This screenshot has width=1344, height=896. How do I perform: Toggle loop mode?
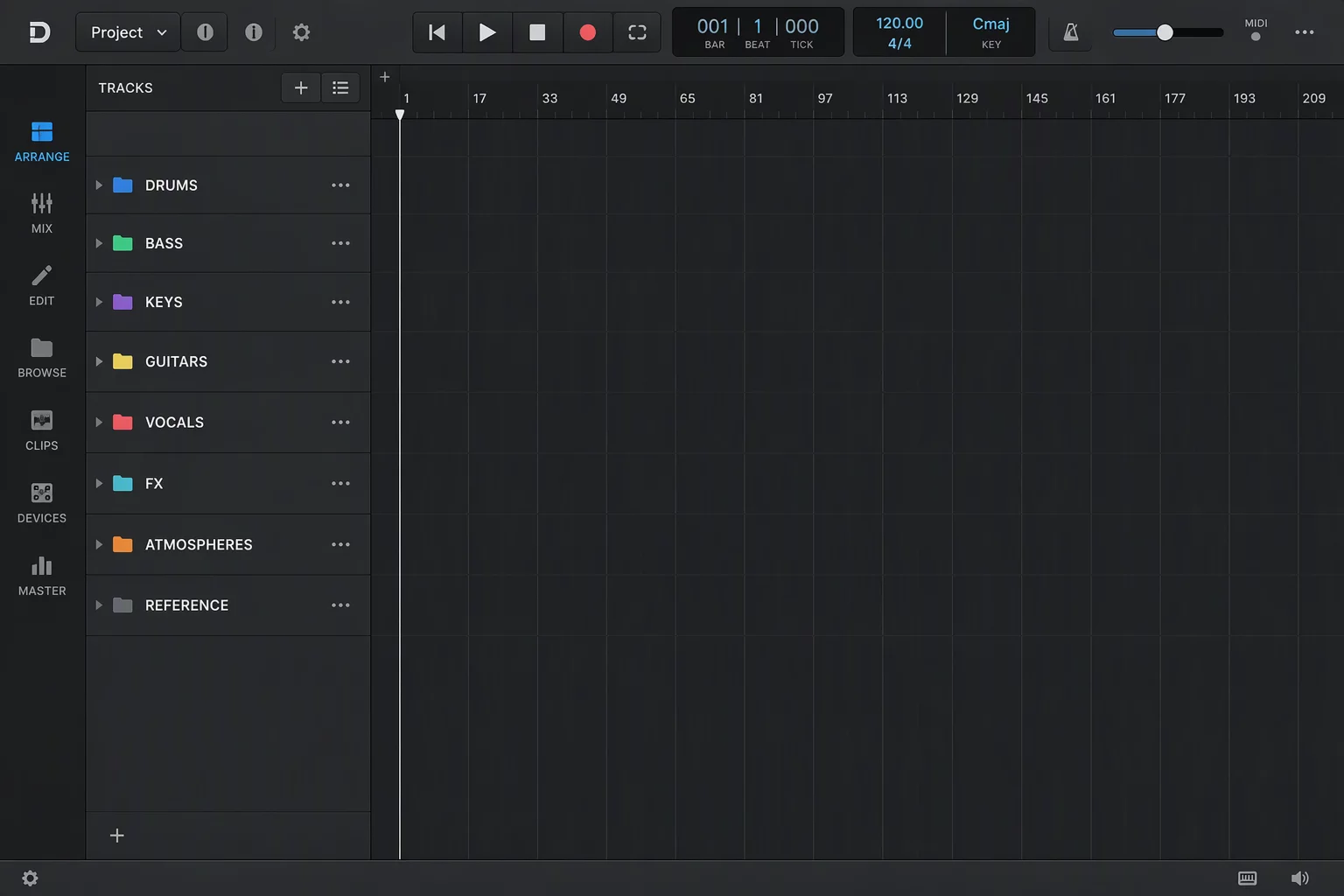(638, 32)
